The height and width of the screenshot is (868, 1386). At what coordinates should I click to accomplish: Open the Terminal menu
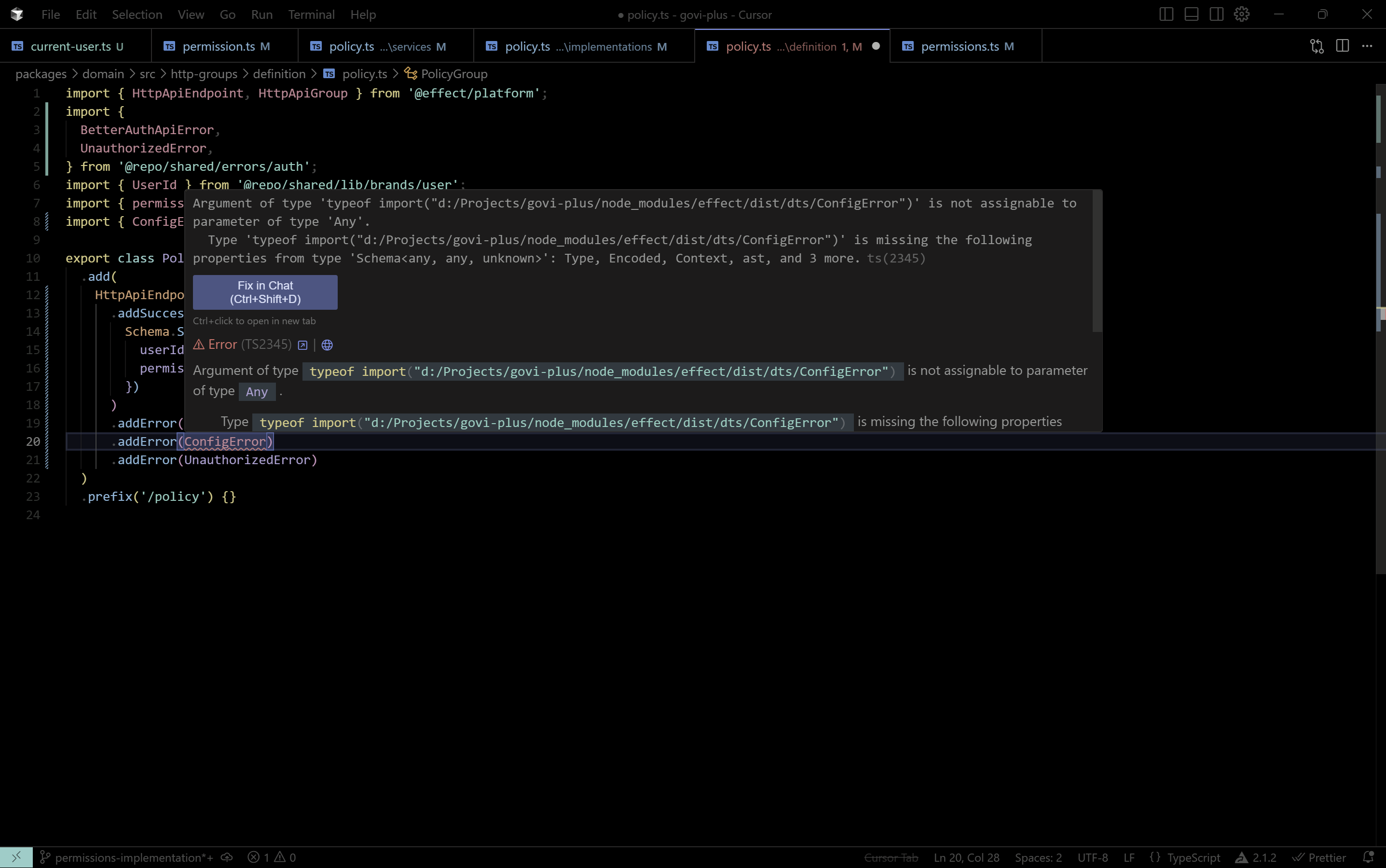[x=311, y=14]
